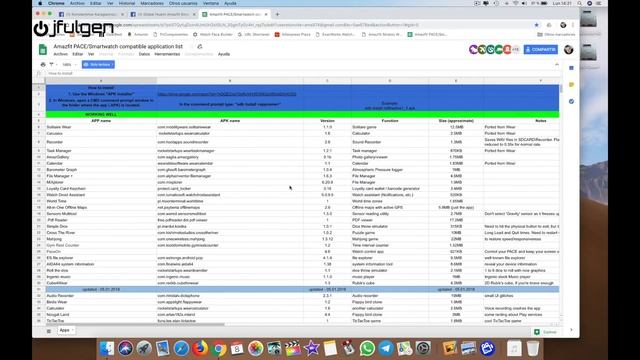640x360 pixels.
Task: Open the Tasks side panel icon
Action: tap(571, 101)
